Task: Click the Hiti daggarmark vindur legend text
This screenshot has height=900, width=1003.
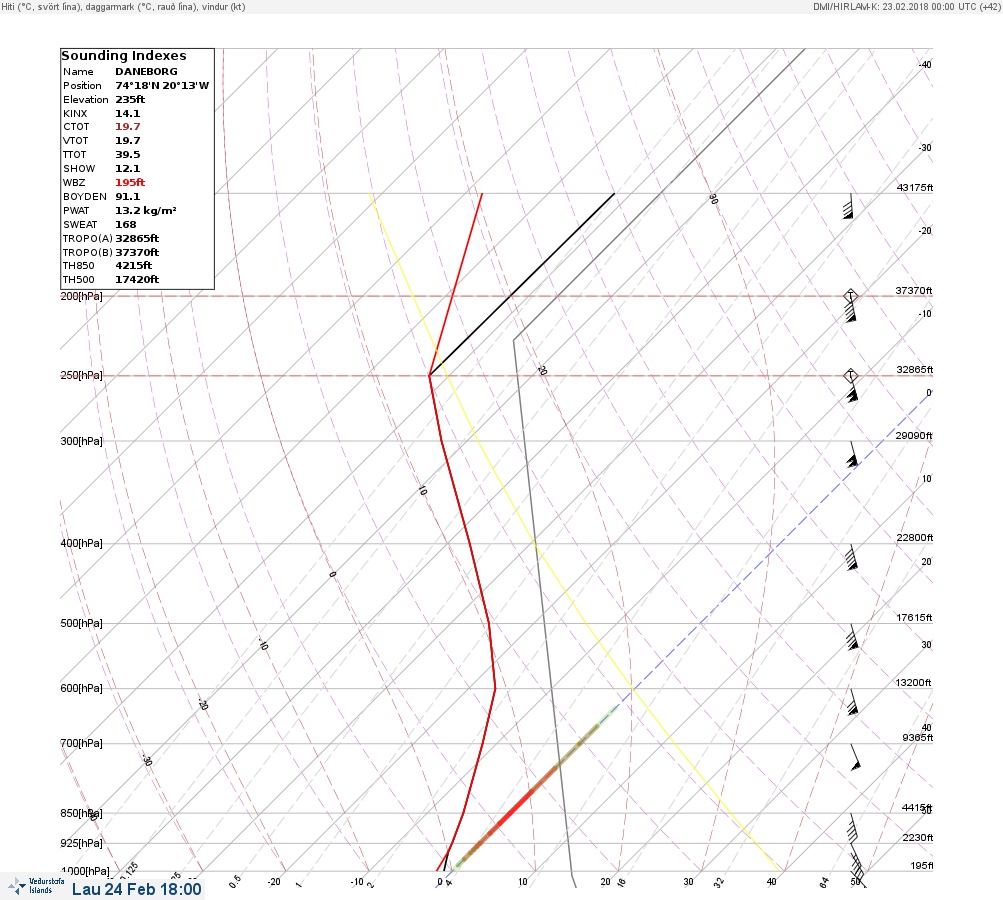Action: click(123, 6)
